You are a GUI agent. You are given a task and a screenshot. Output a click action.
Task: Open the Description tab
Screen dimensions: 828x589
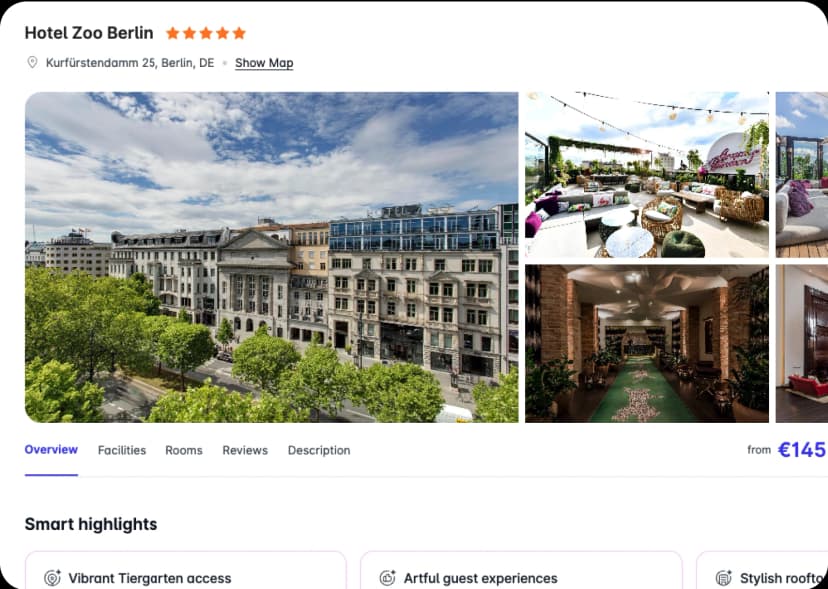coord(319,450)
